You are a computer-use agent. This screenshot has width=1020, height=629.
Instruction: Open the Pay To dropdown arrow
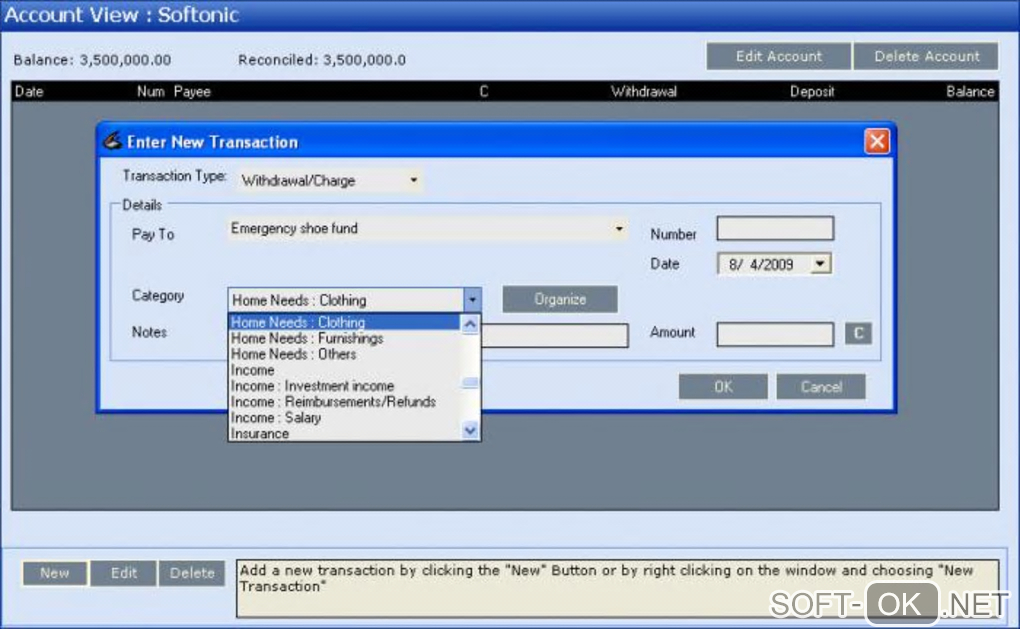pos(619,229)
